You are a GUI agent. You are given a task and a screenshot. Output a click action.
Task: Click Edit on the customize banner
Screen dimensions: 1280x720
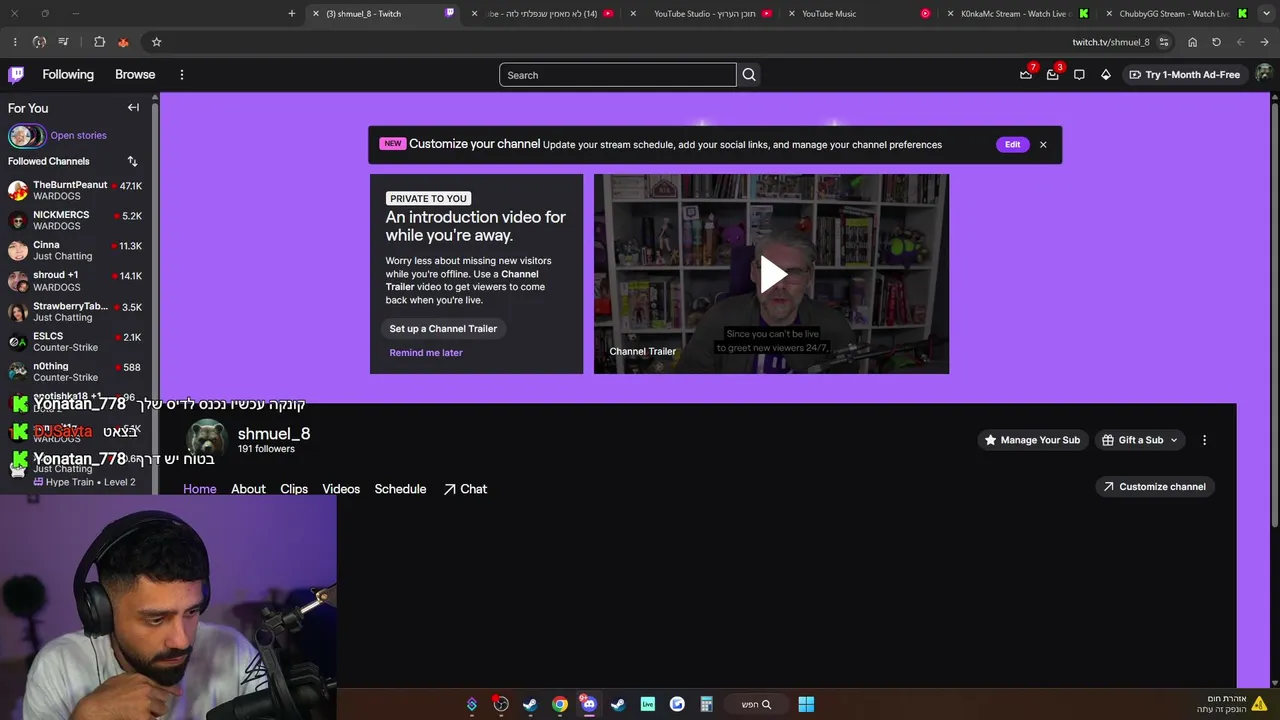point(1013,145)
